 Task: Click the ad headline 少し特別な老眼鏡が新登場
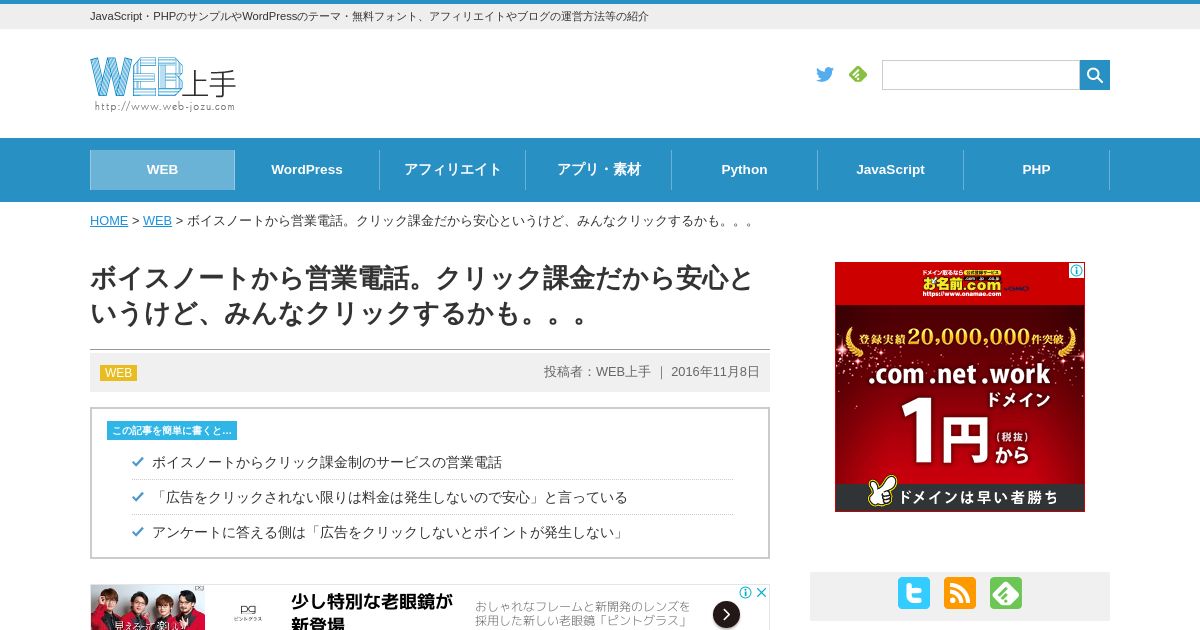tap(372, 612)
